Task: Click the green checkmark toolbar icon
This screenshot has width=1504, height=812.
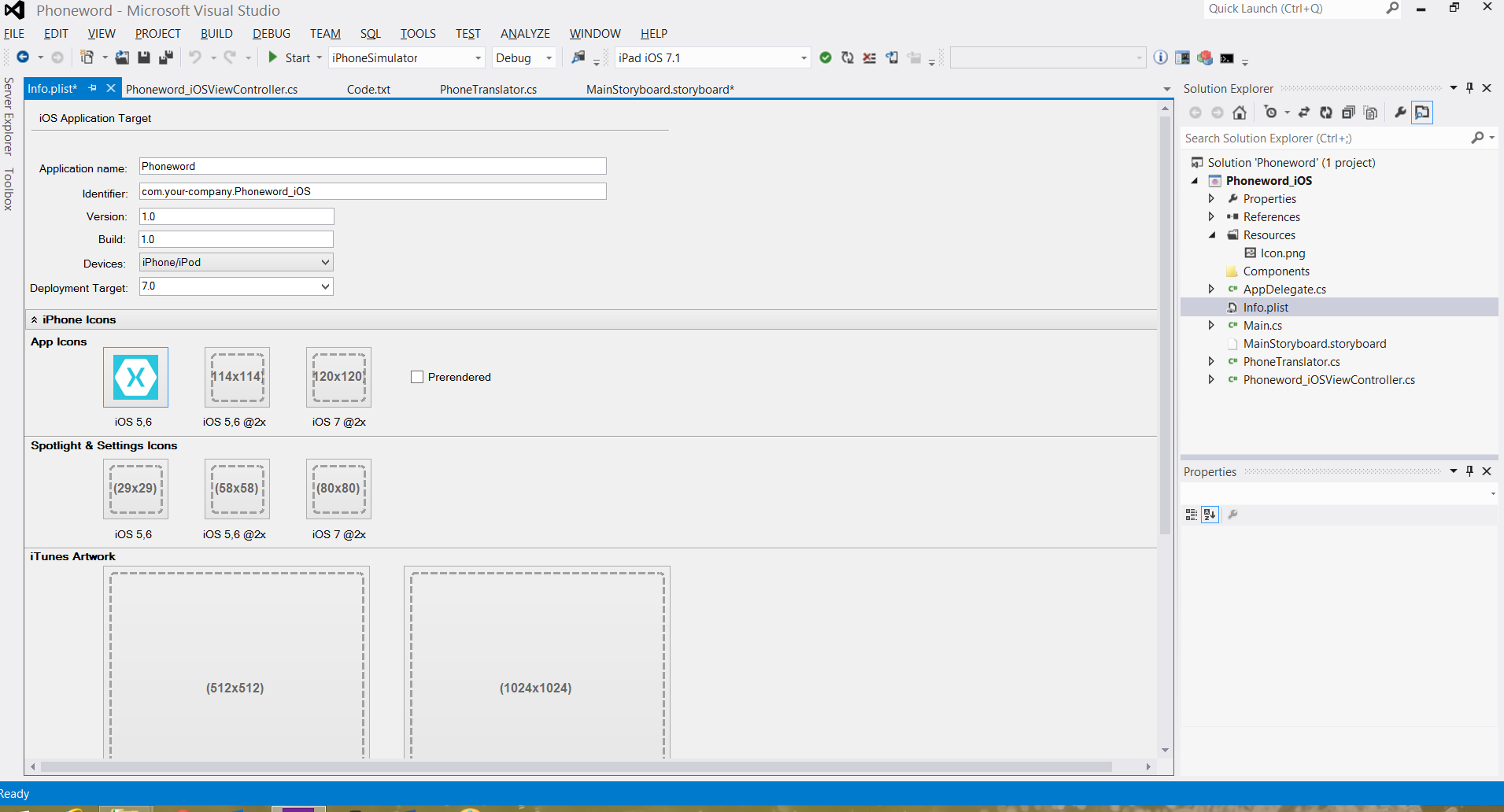Action: point(826,57)
